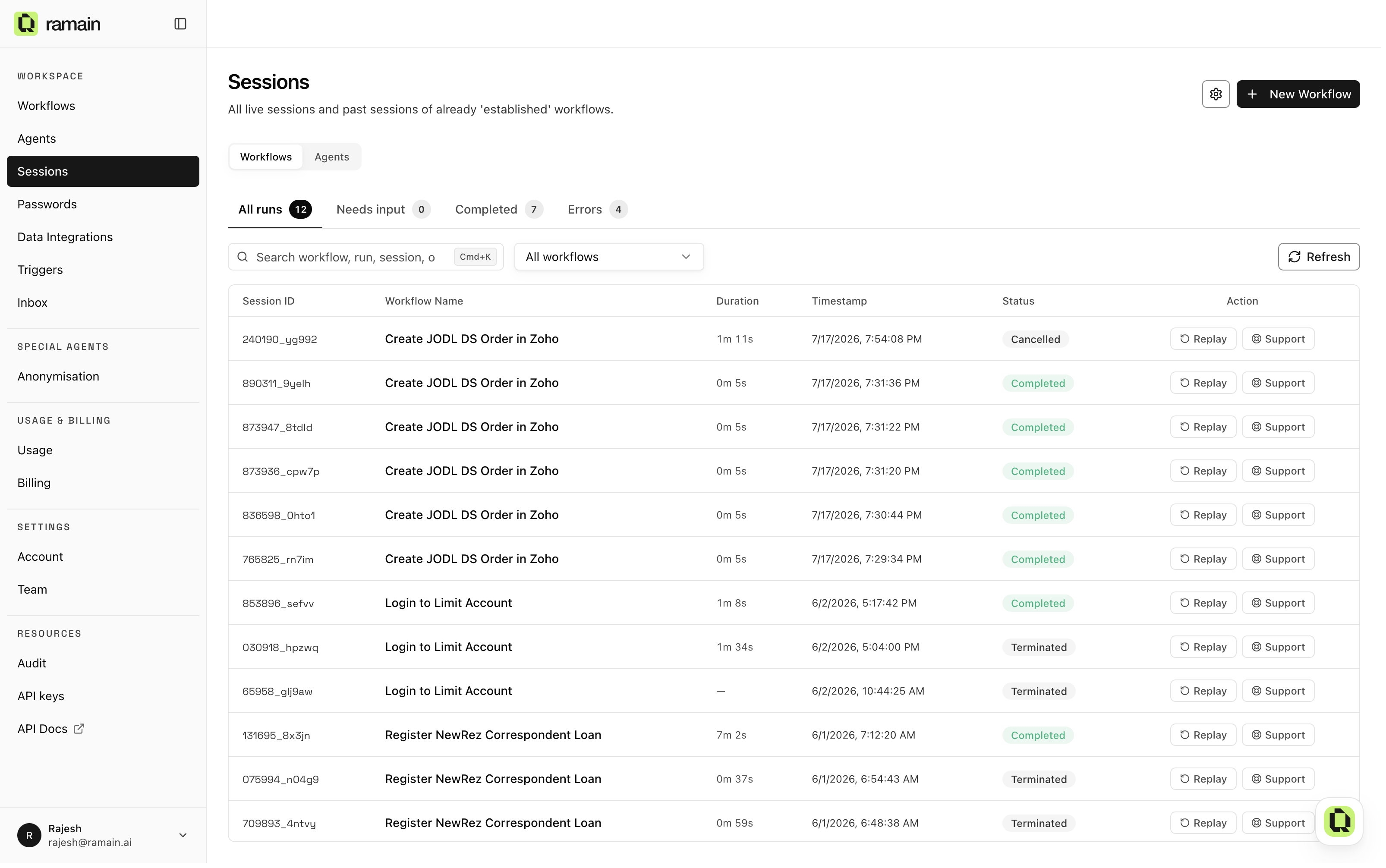Select the All runs tab
Image resolution: width=1386 pixels, height=868 pixels.
275,210
